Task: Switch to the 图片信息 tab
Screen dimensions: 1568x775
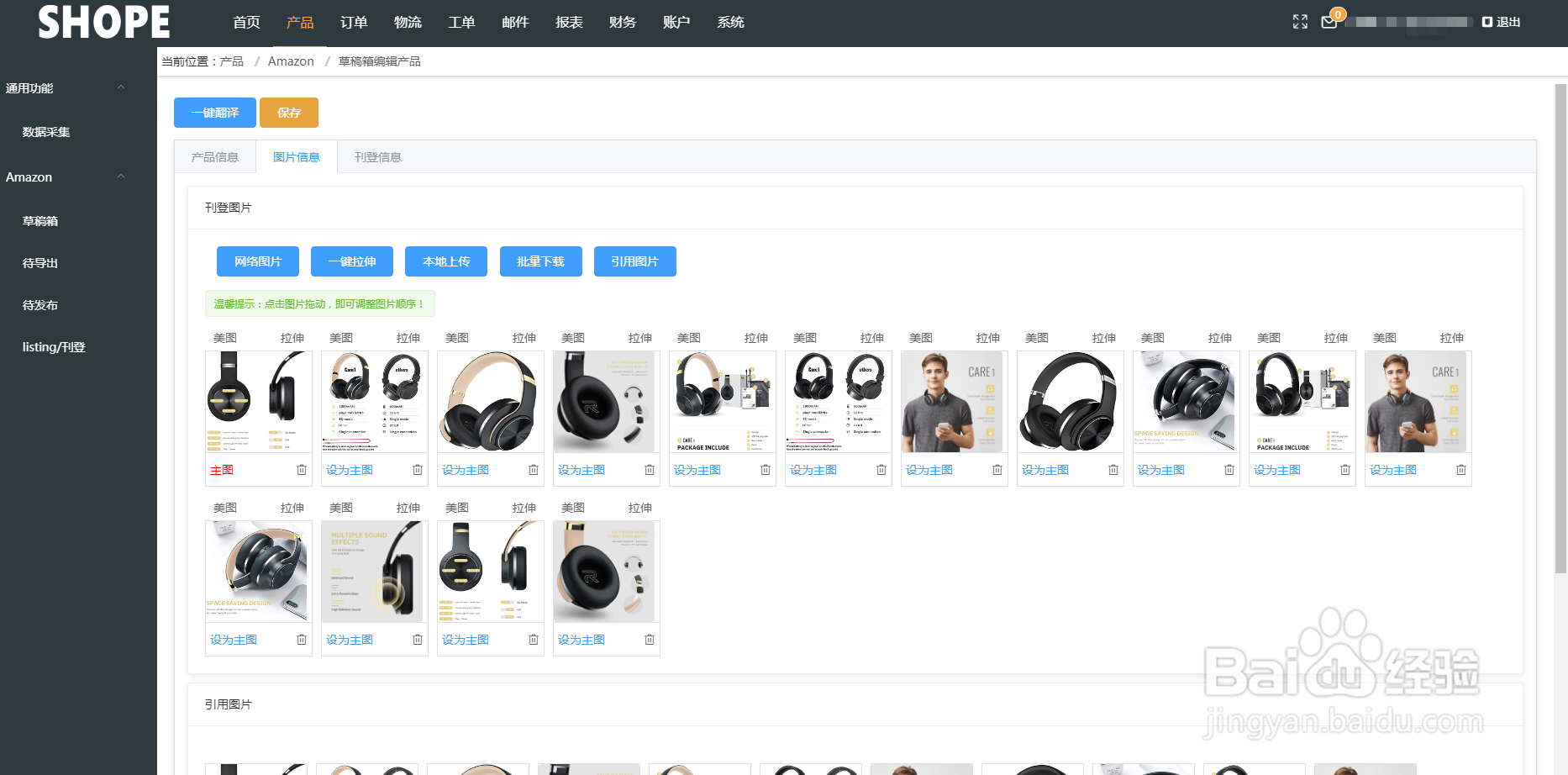Action: pyautogui.click(x=297, y=157)
